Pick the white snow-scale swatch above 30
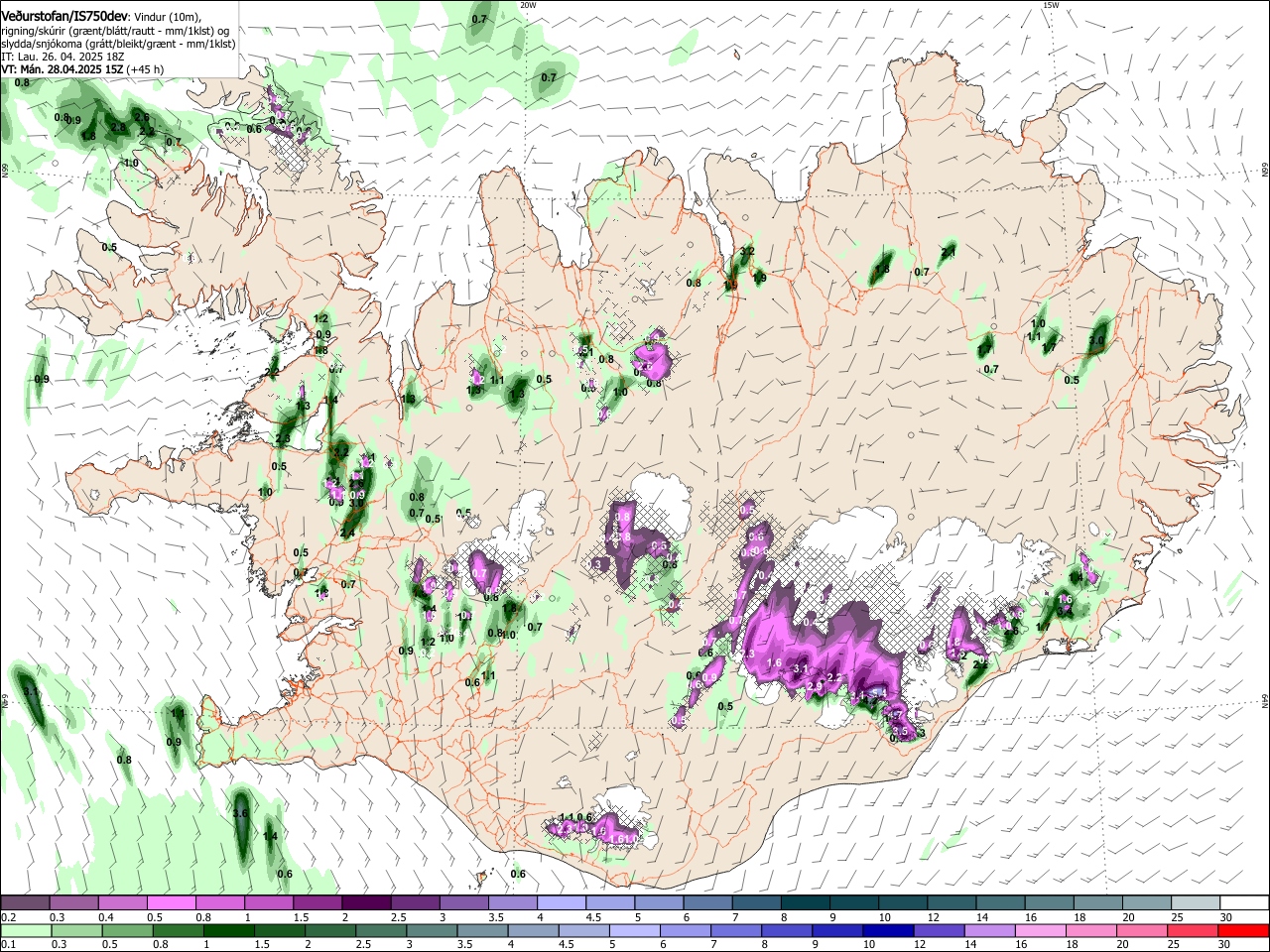The width and height of the screenshot is (1270, 952). point(1245,903)
